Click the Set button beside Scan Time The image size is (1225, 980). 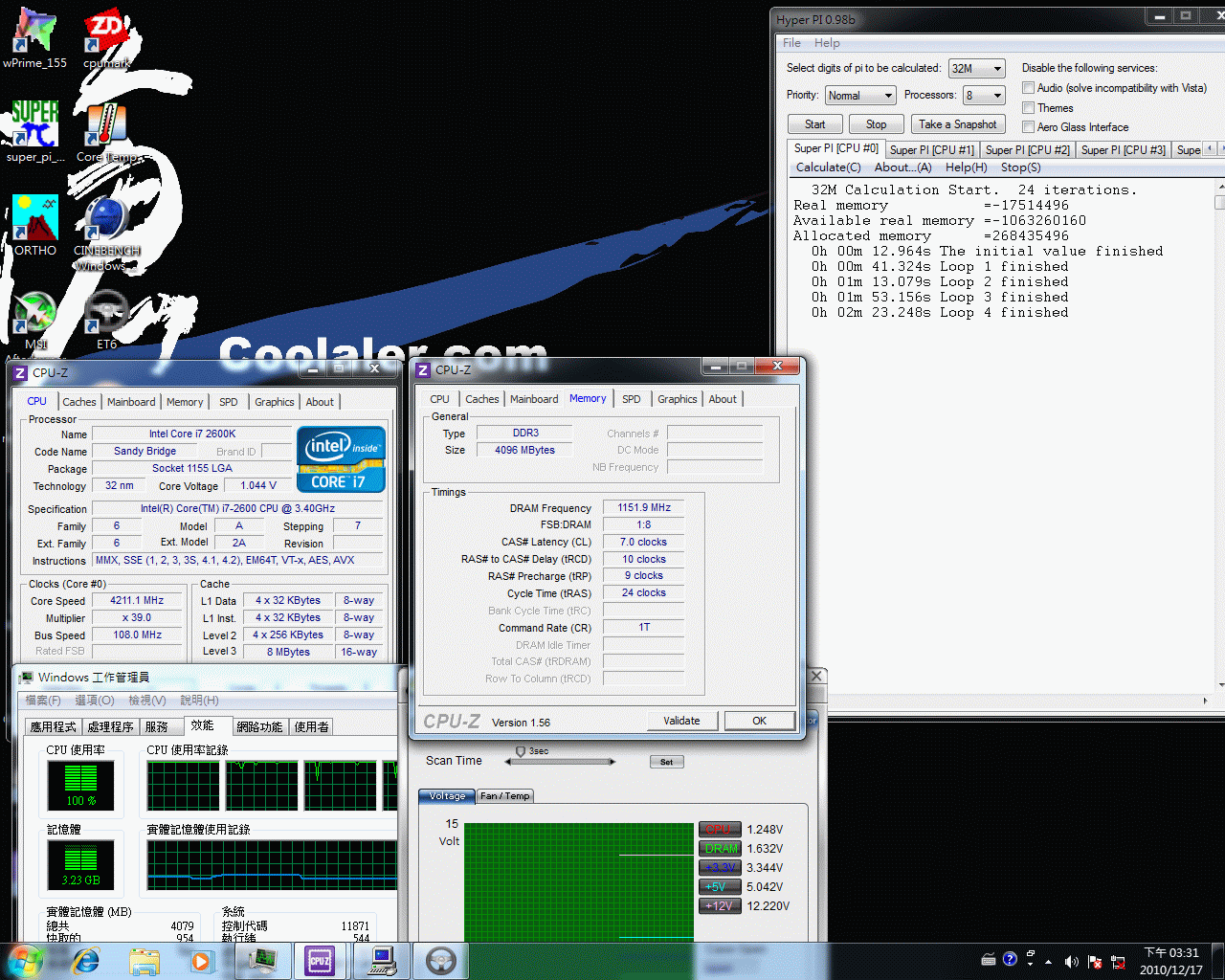tap(666, 762)
